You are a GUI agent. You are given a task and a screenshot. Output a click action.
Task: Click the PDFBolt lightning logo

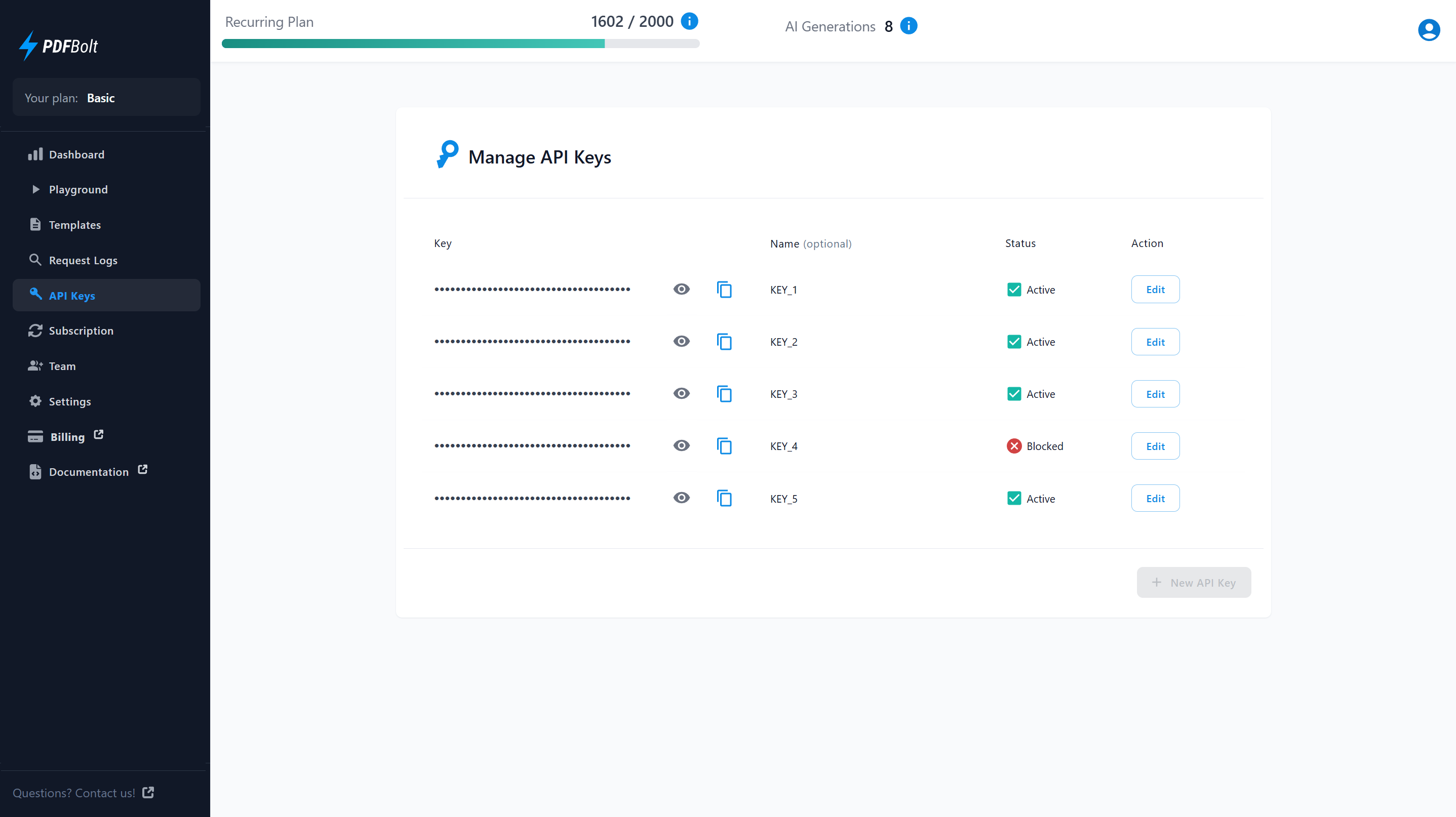coord(29,45)
